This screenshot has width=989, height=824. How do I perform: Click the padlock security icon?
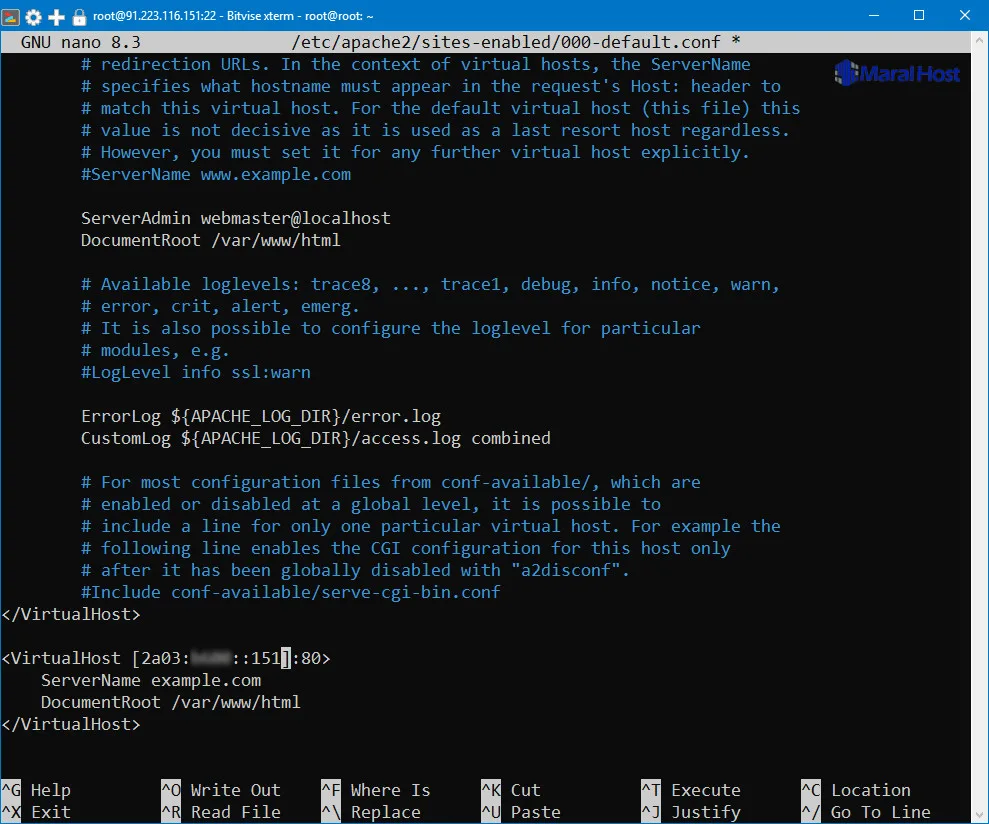coord(79,17)
